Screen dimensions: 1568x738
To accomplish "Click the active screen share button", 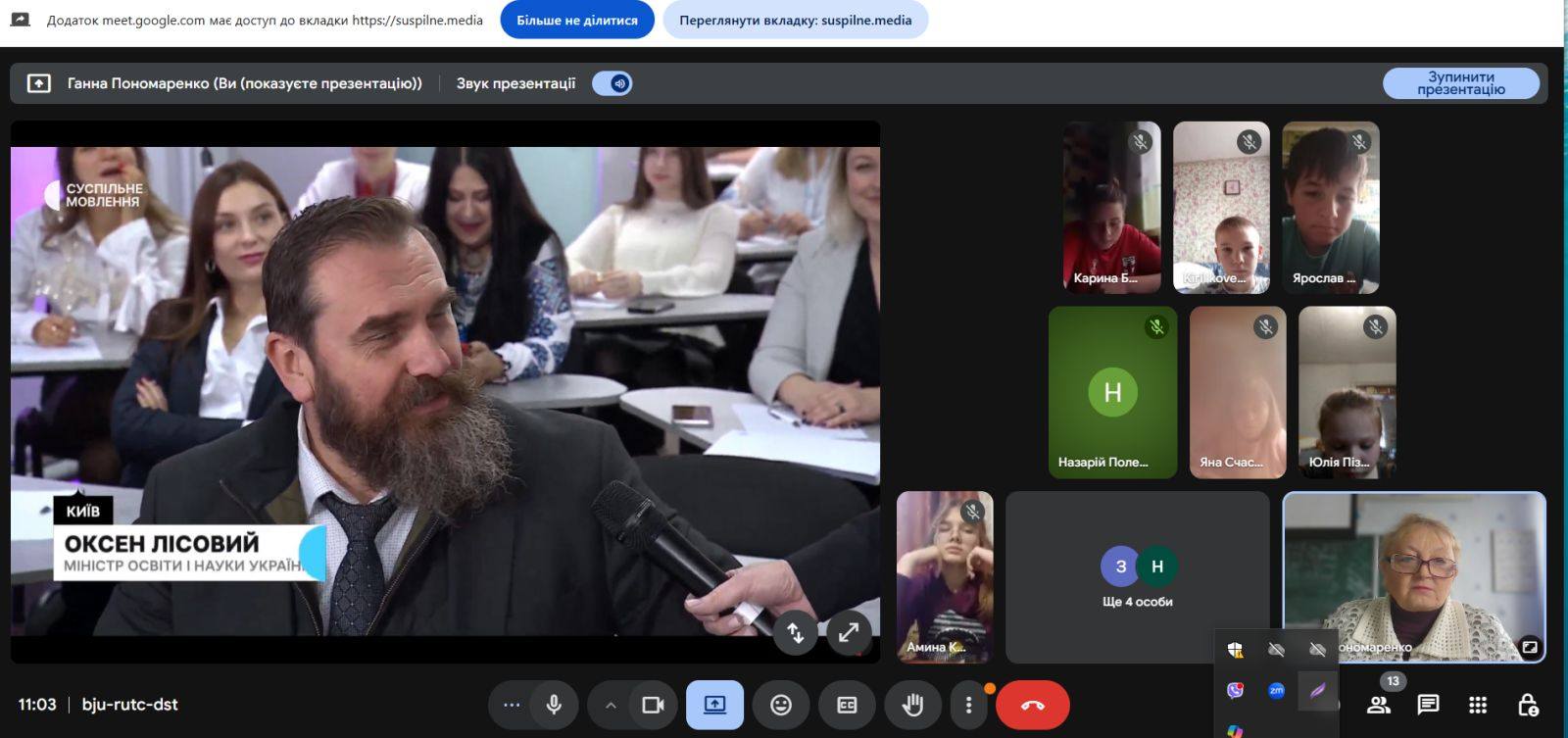I will pos(714,705).
